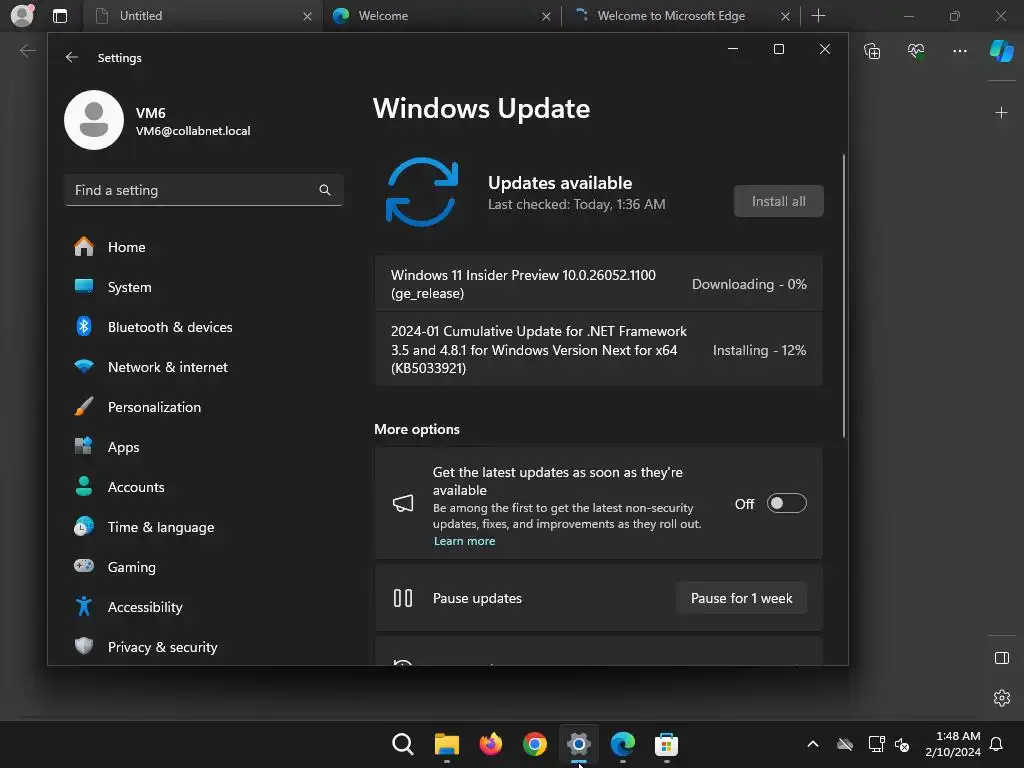Screen dimensions: 1024x768
Task: Click the Settings window scrollbar
Action: point(844,296)
